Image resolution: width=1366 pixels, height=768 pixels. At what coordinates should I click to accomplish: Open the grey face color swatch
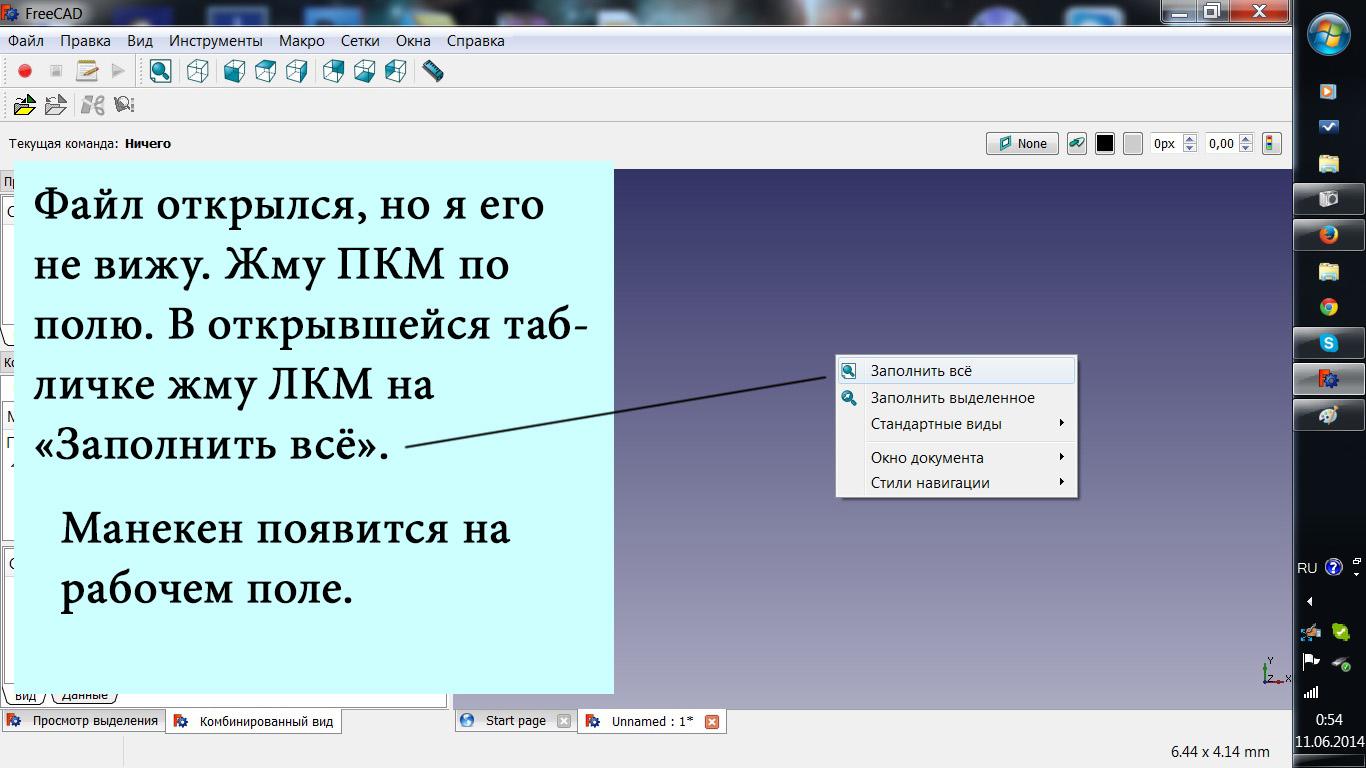[1133, 144]
